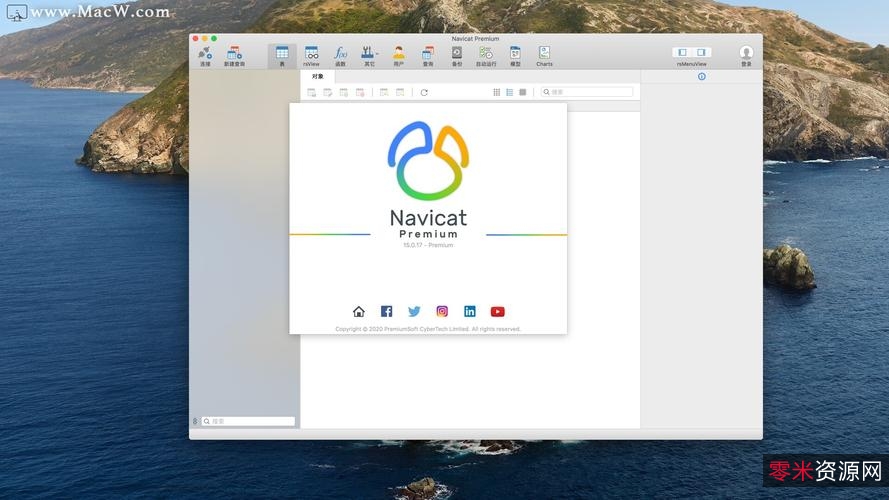
Task: Open the Function f(x) icon
Action: (x=340, y=53)
